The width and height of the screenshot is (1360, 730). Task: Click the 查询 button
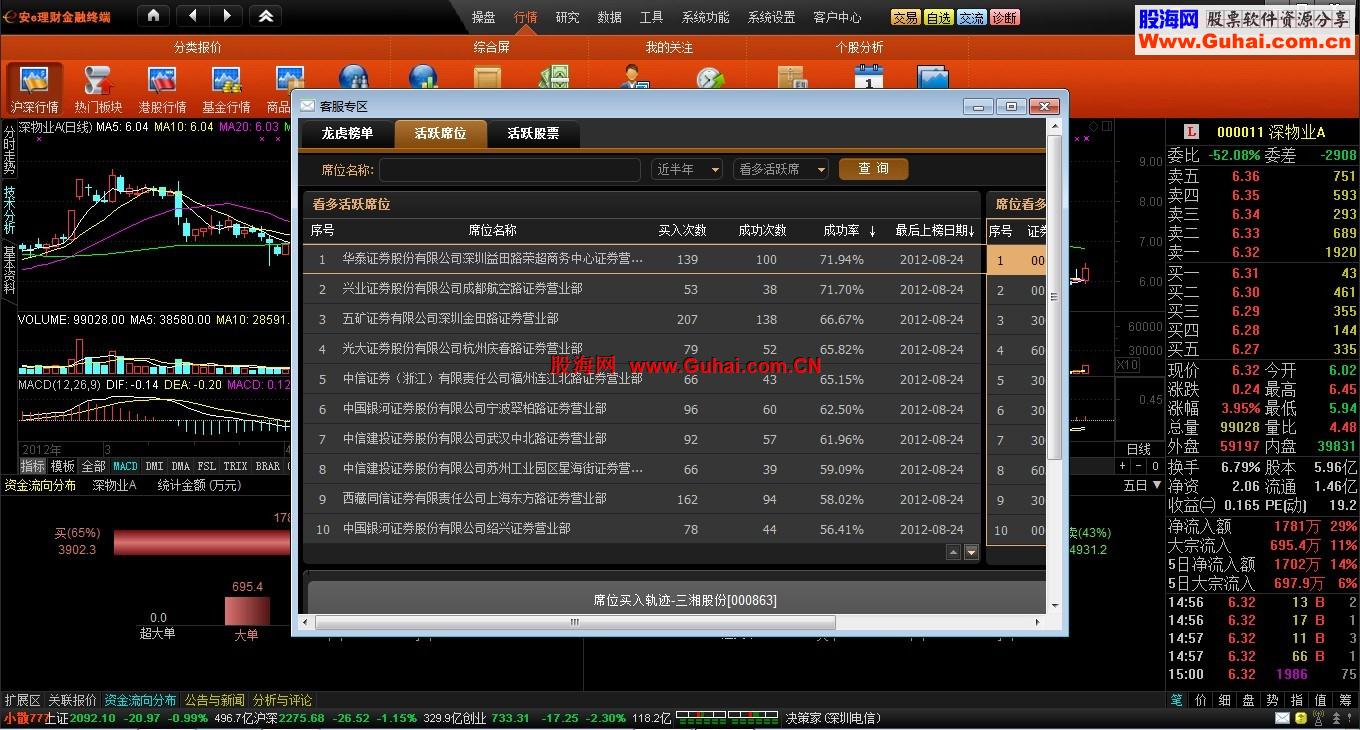[x=873, y=169]
